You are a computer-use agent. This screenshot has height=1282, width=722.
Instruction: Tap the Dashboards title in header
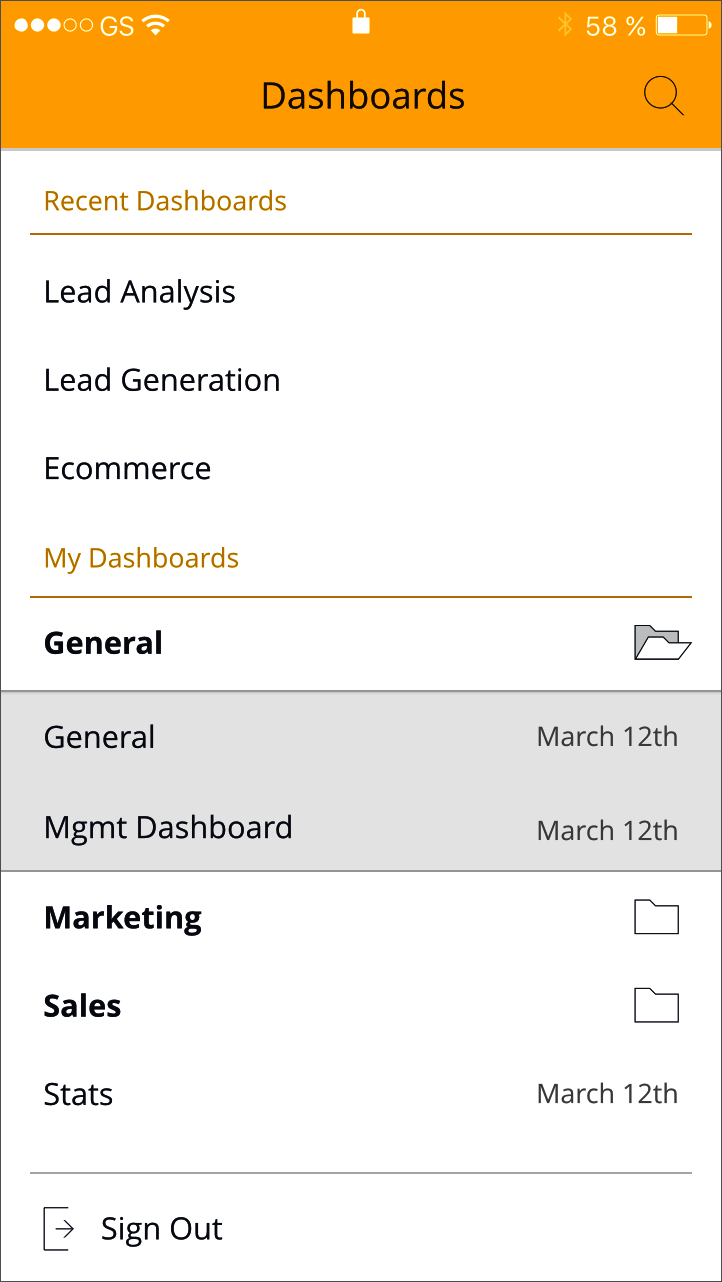click(363, 96)
